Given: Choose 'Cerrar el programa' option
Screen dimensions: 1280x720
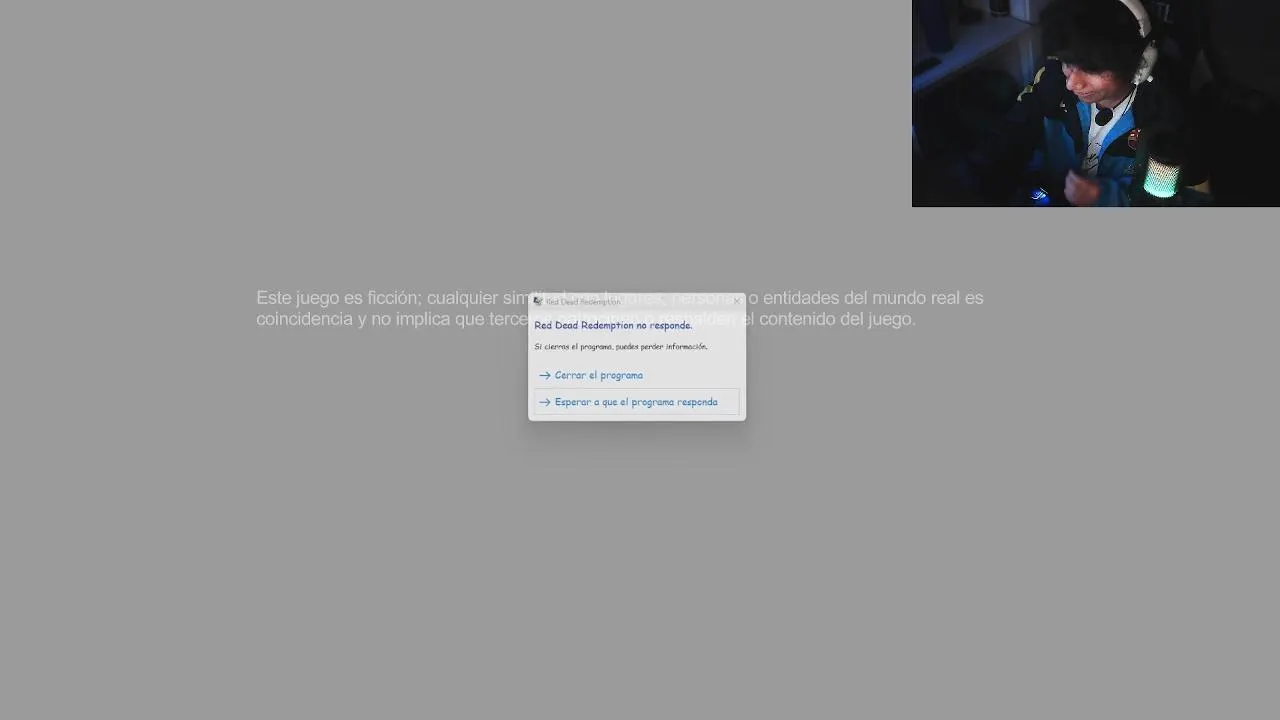Looking at the screenshot, I should tap(636, 375).
